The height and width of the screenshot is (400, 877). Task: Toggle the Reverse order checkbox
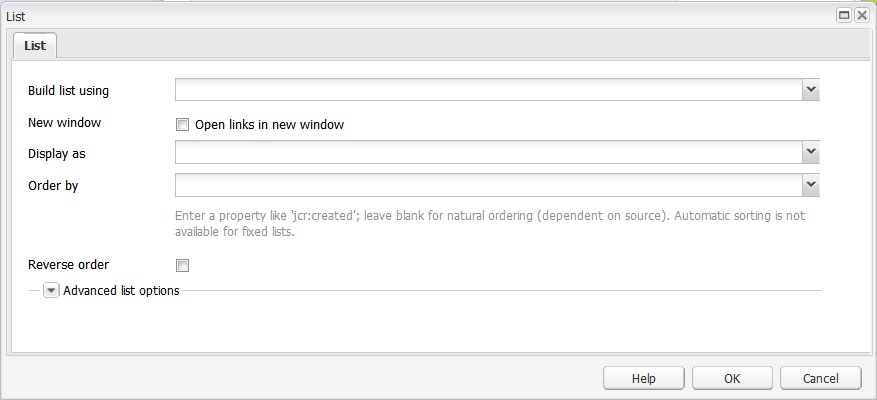pos(182,265)
